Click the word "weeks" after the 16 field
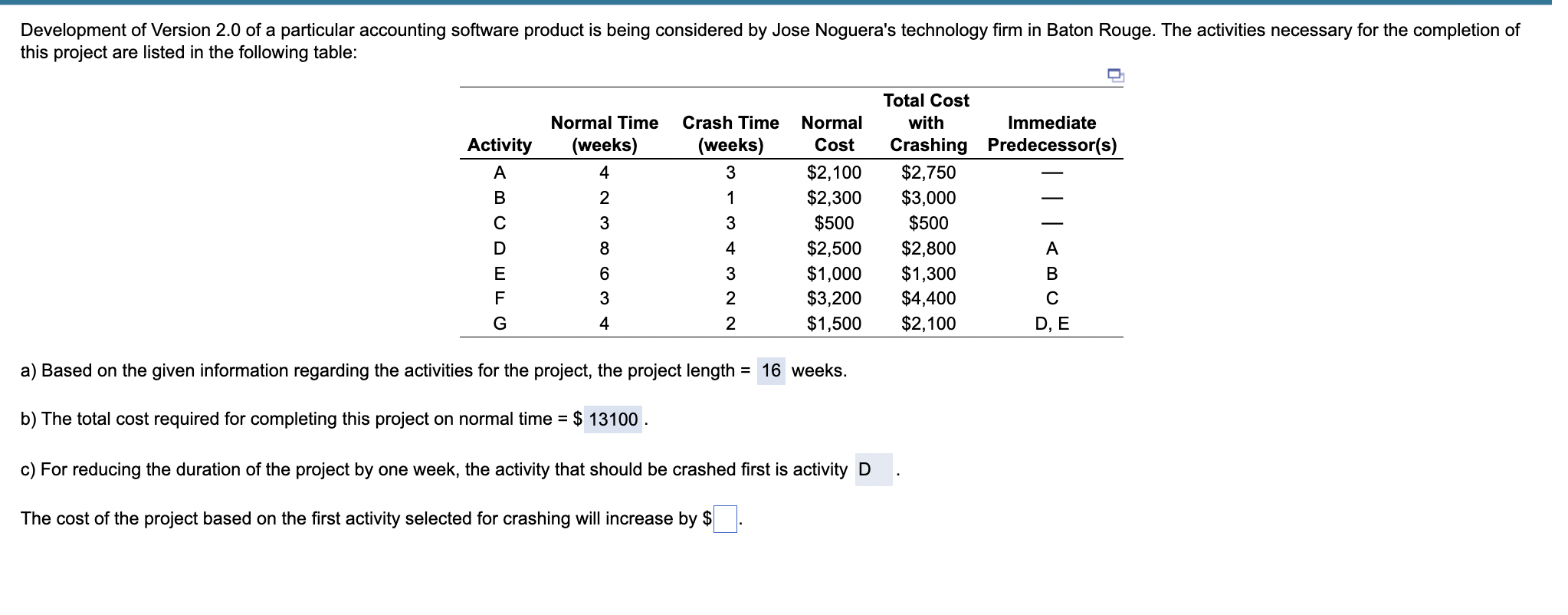Image resolution: width=1568 pixels, height=615 pixels. (818, 371)
